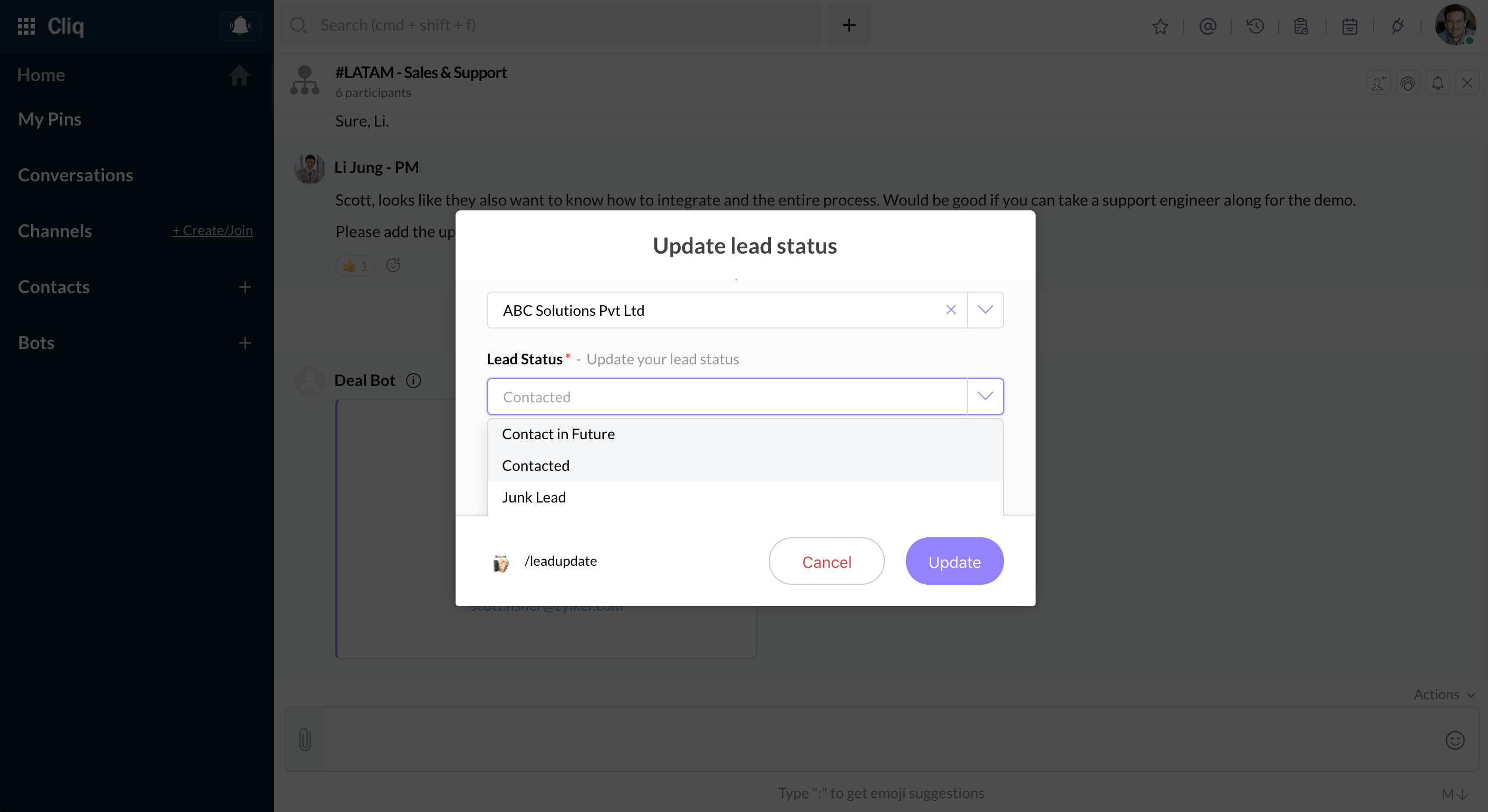
Task: Open the calendar icon in top bar
Action: (1349, 26)
